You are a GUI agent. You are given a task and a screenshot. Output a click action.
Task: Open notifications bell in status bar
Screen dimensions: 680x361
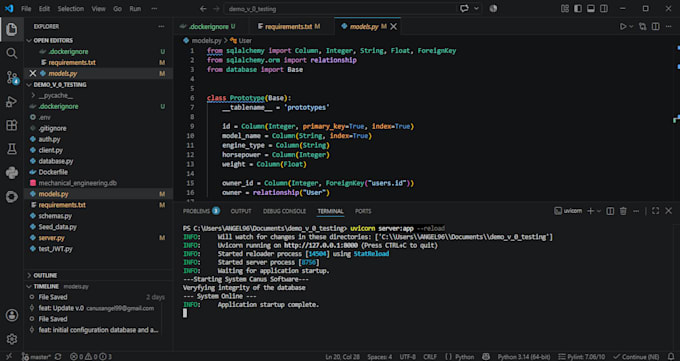pos(671,357)
